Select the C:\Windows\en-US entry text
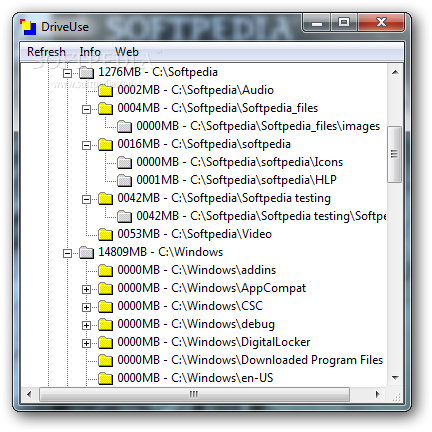This screenshot has width=432, height=432. pos(195,378)
